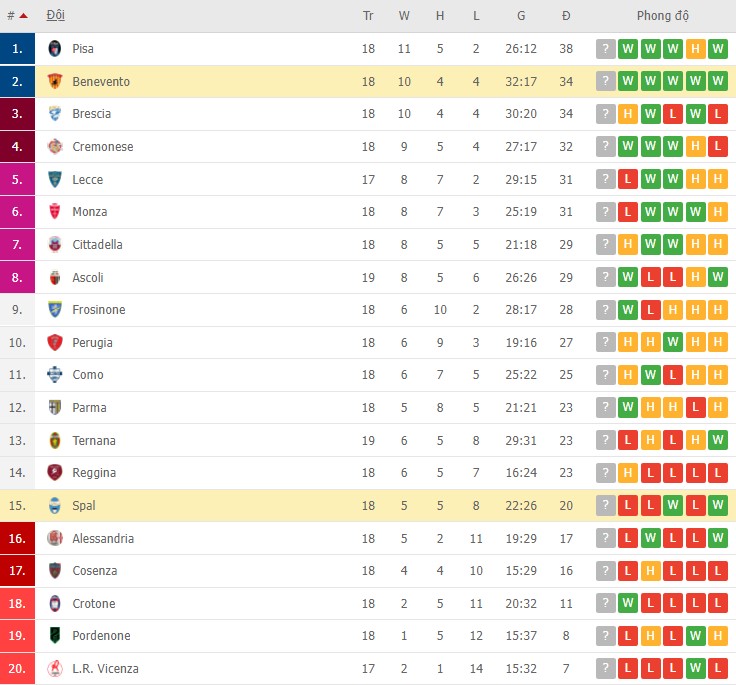
Task: Sort standings by the Đội column header
Action: pos(56,16)
